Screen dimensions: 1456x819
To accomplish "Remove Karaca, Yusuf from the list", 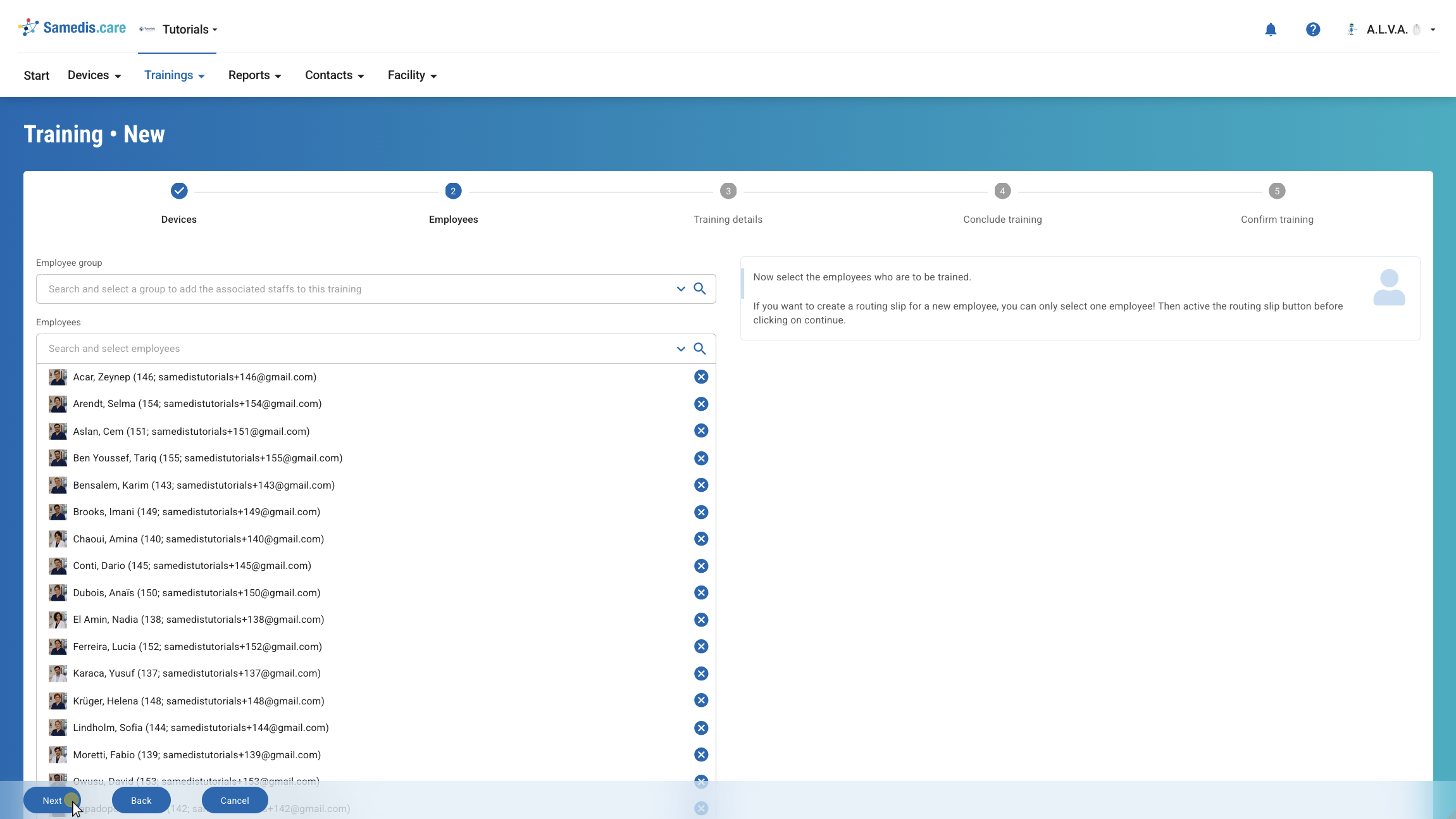I will 701,673.
